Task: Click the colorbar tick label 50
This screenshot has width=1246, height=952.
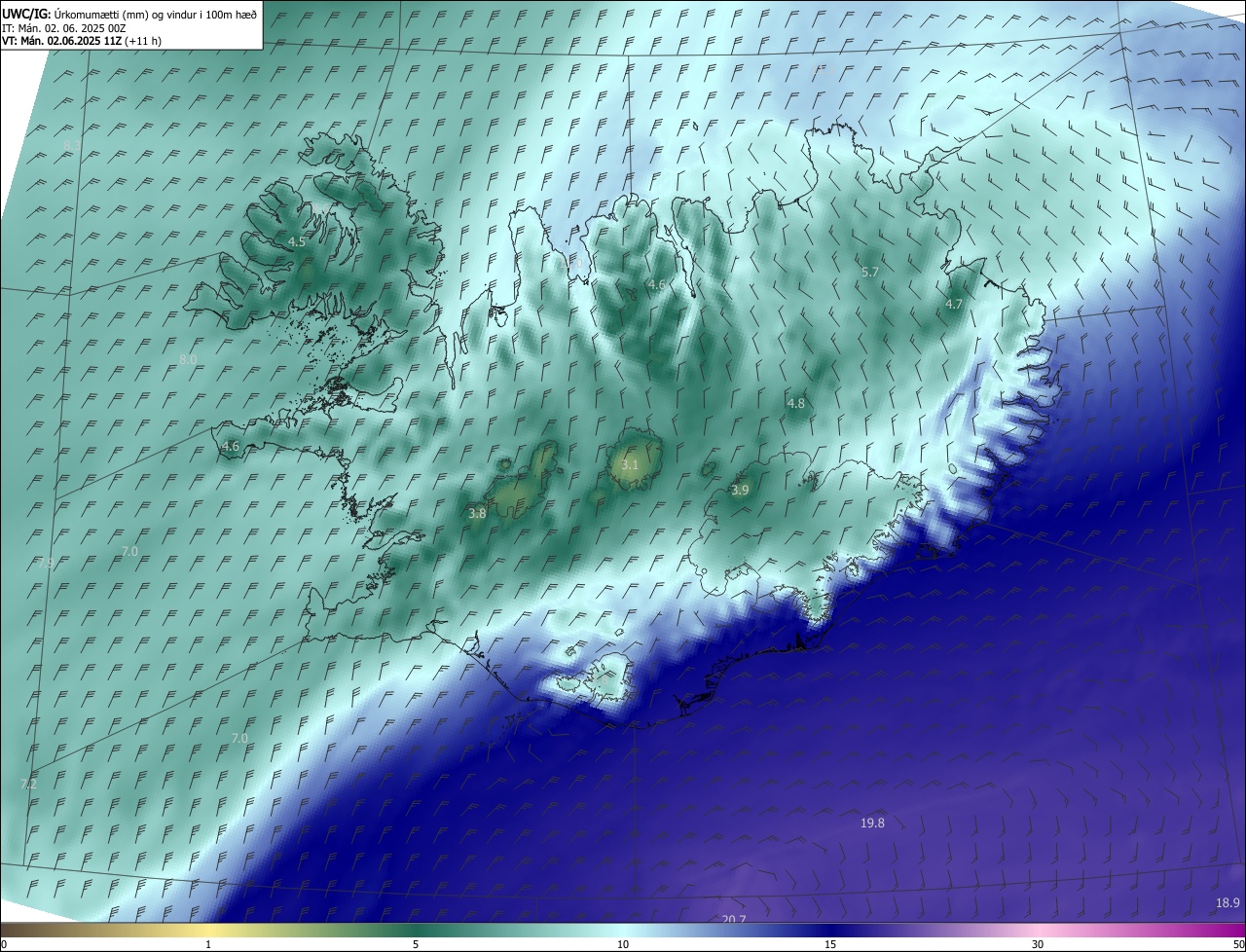Action: pyautogui.click(x=1238, y=944)
